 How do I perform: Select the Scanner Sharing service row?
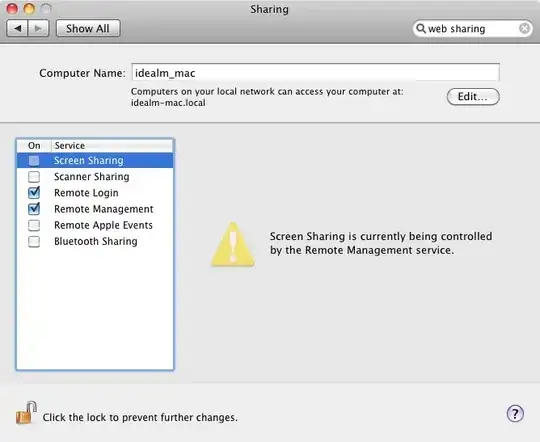tap(95, 177)
